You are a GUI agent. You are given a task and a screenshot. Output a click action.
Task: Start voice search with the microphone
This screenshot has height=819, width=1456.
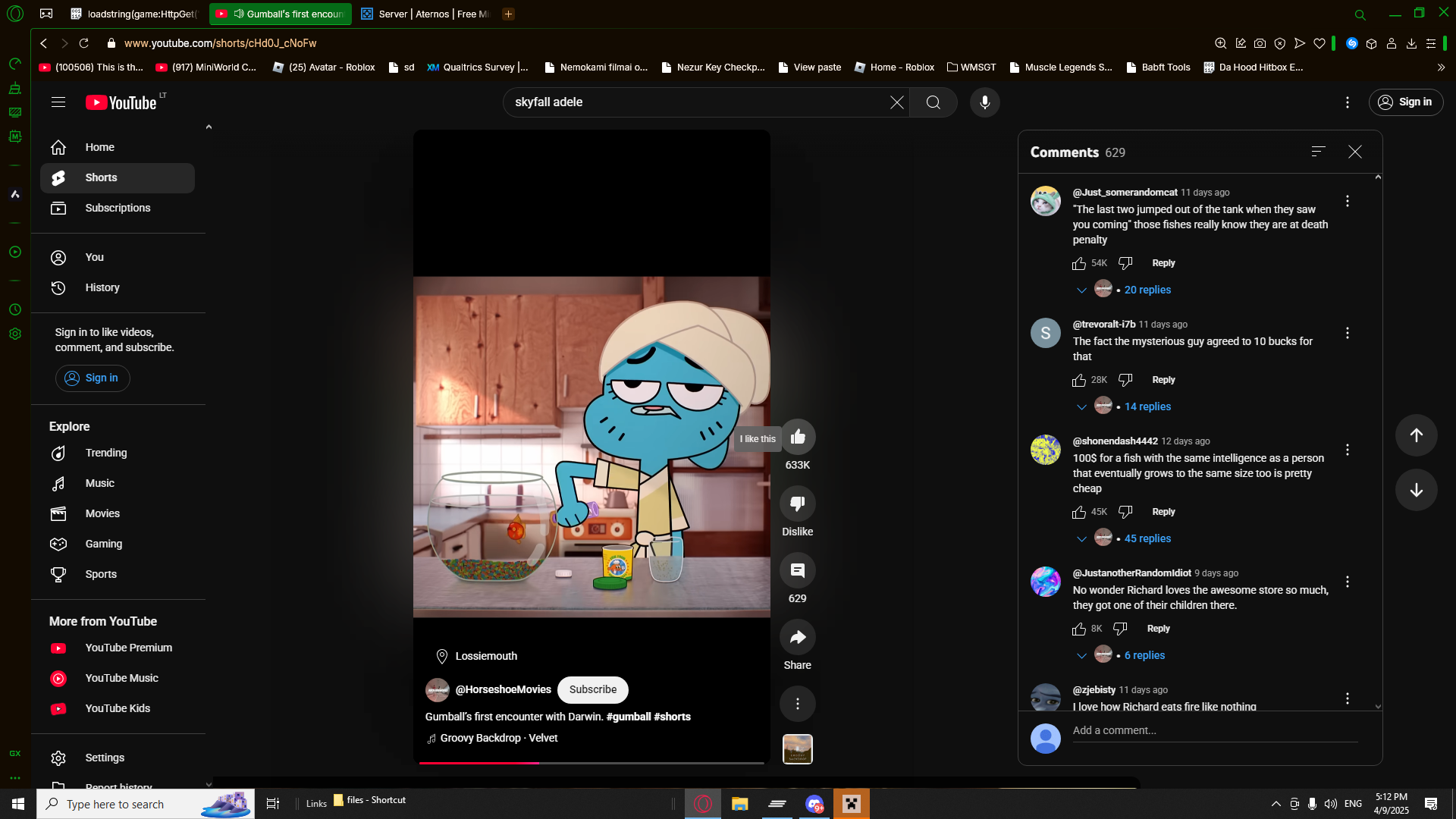click(984, 102)
